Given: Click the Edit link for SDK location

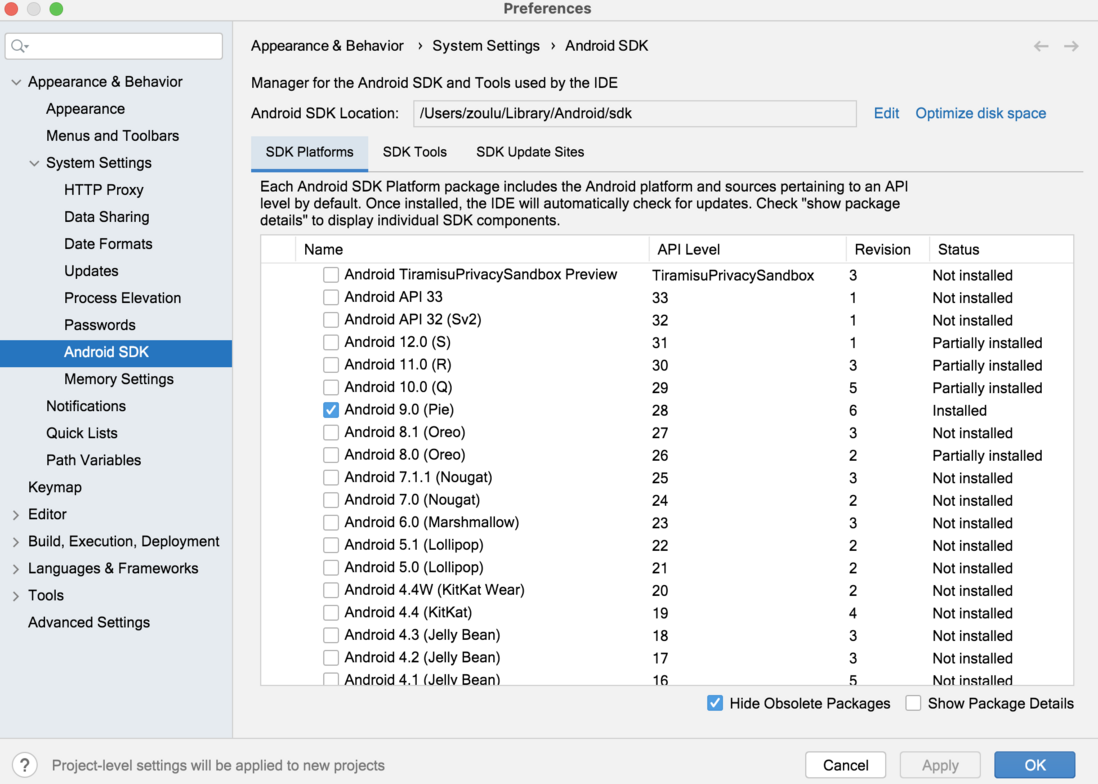Looking at the screenshot, I should point(886,113).
